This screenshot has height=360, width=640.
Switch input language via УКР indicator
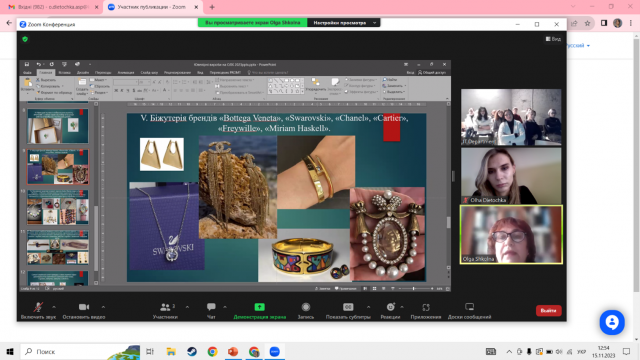pos(581,351)
